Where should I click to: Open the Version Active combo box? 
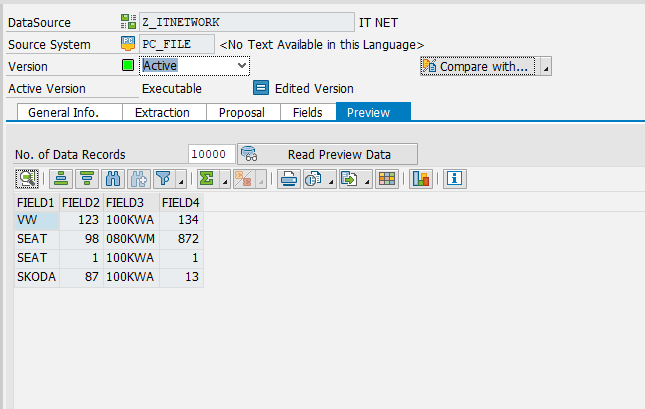[194, 66]
